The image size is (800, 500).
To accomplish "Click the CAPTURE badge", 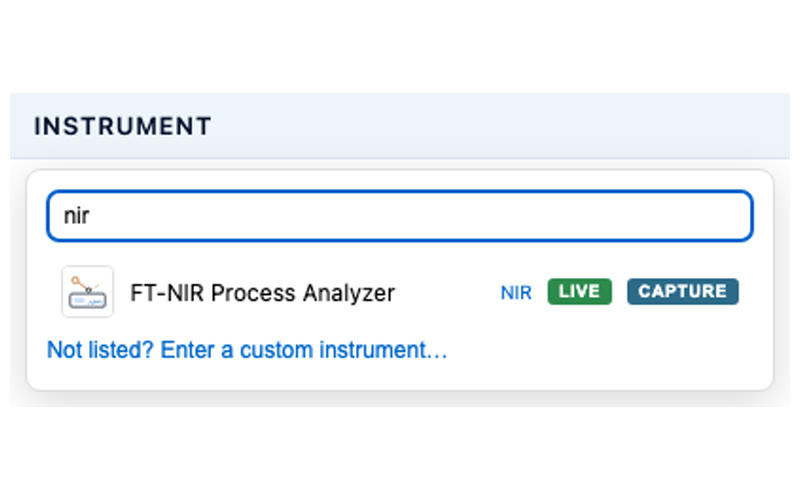I will (x=683, y=291).
